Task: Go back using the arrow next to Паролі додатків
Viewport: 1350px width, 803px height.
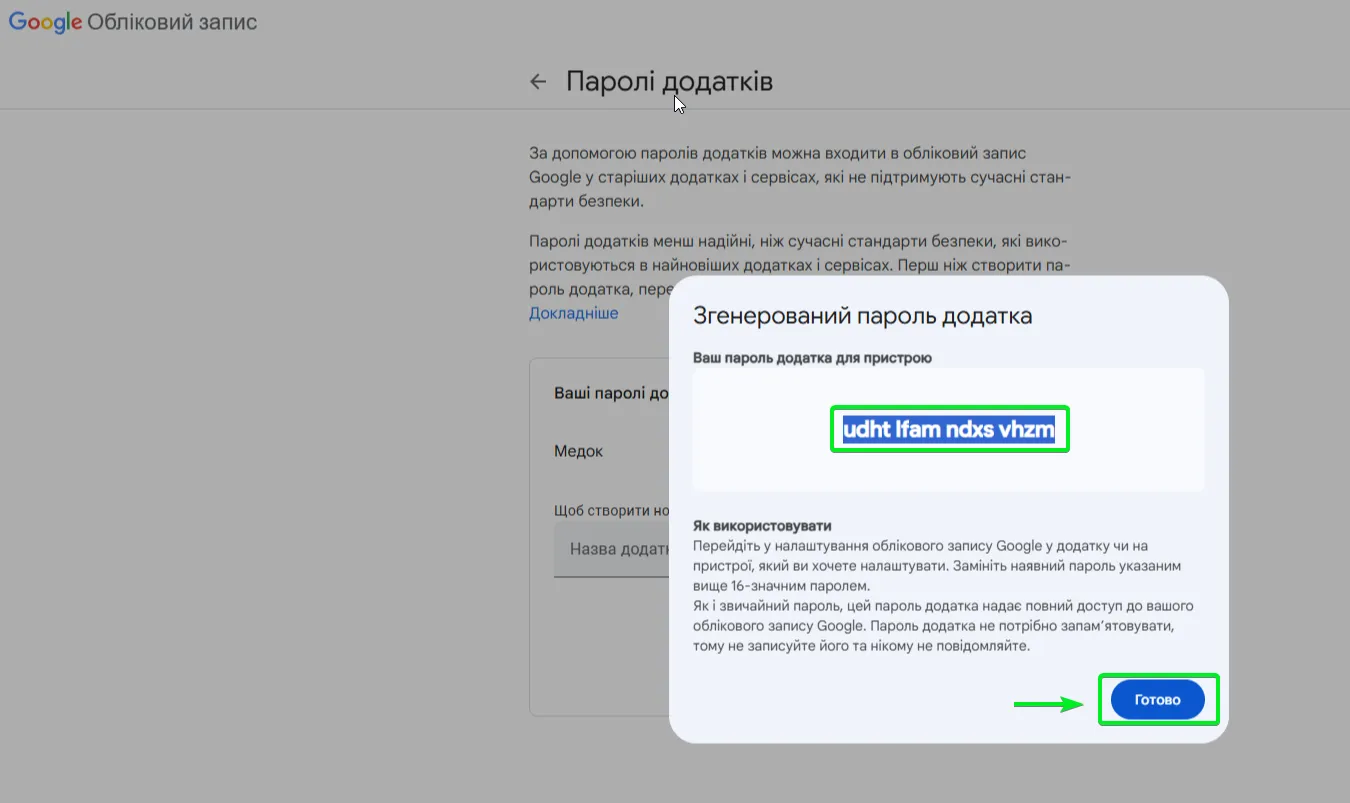Action: (538, 82)
